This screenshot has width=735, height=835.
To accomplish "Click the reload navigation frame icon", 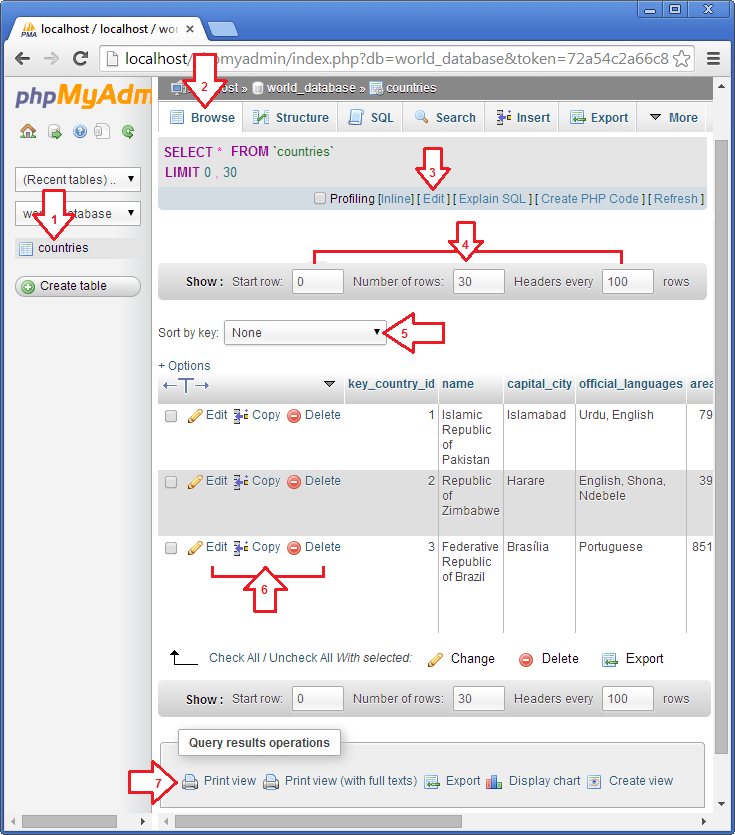I will tap(128, 131).
